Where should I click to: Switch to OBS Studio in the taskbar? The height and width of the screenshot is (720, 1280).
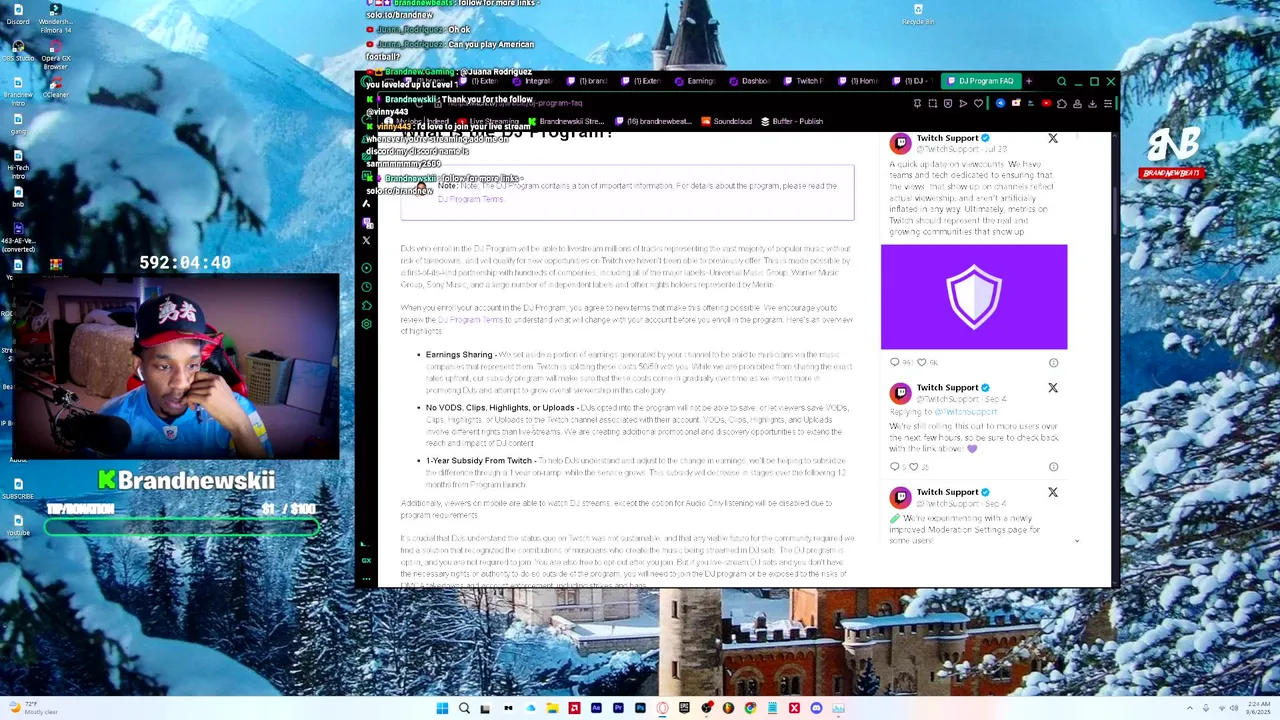tap(706, 708)
